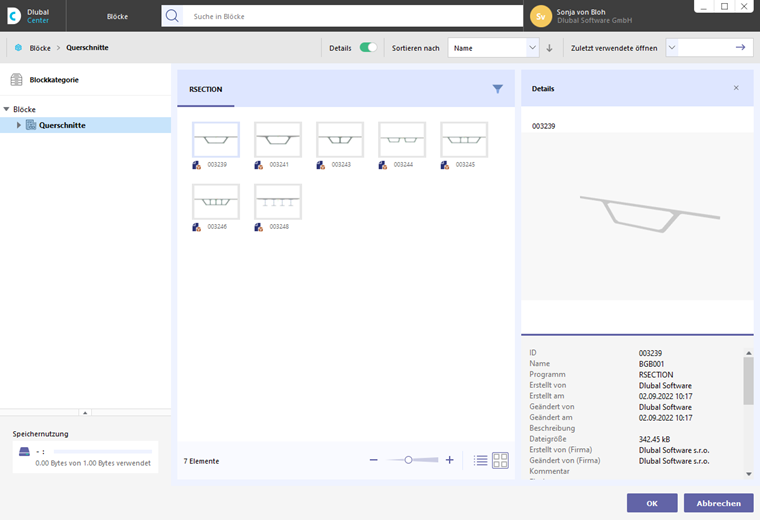Collapse the Blöcke tree root
760x520 pixels.
point(6,109)
